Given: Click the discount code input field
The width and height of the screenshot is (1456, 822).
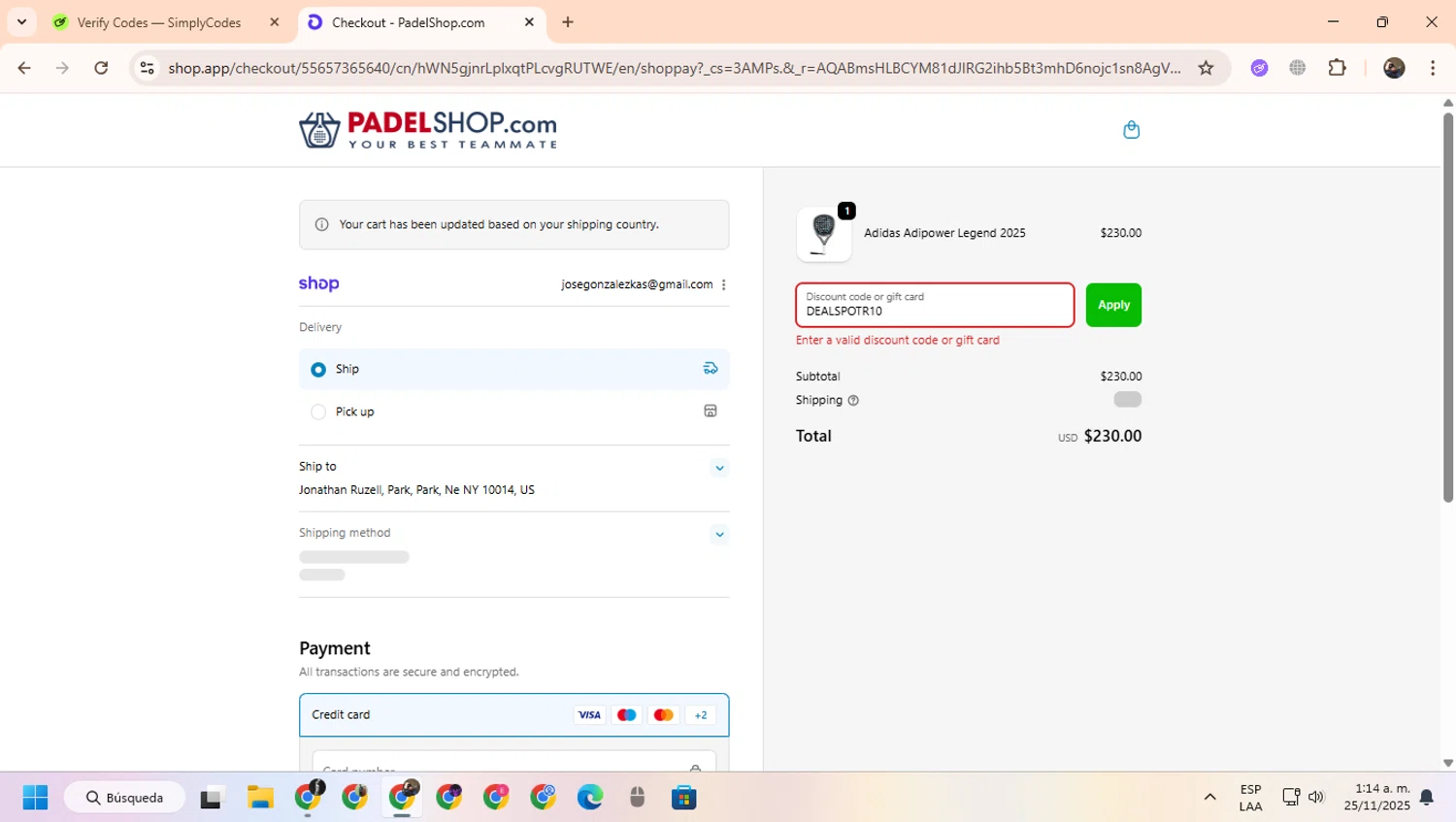Looking at the screenshot, I should (x=935, y=305).
